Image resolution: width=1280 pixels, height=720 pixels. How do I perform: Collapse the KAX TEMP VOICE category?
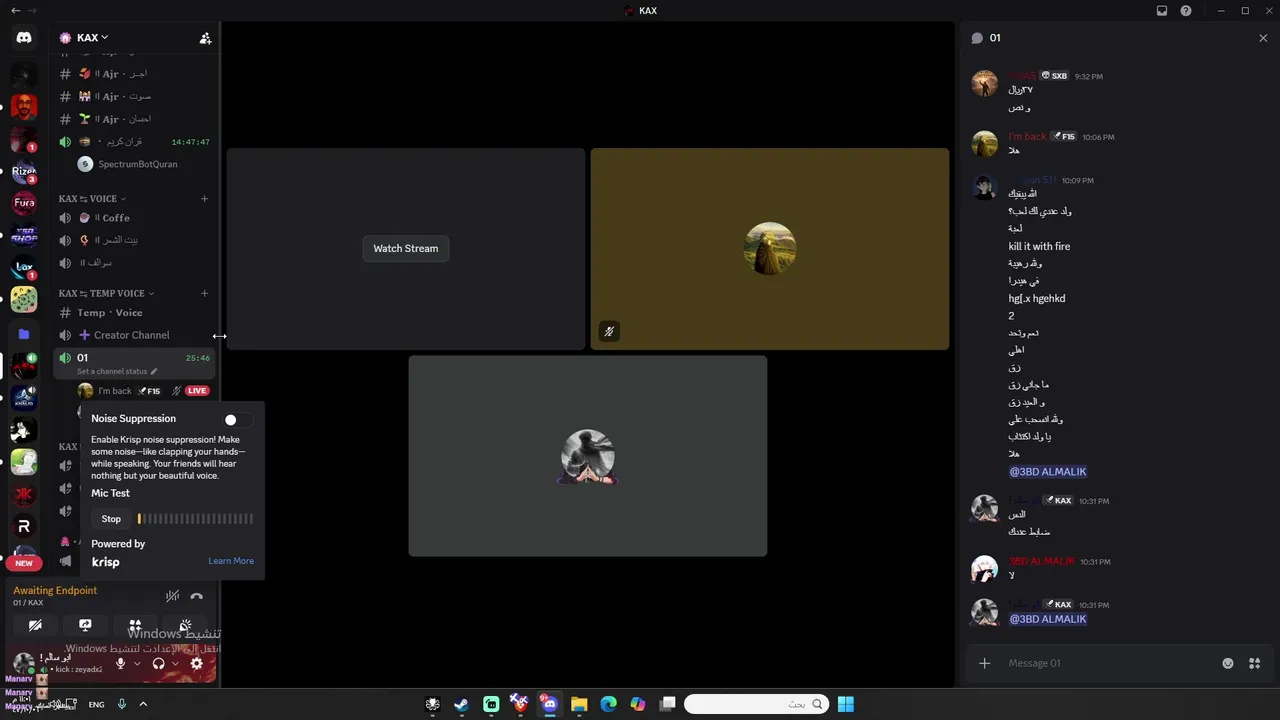(106, 293)
